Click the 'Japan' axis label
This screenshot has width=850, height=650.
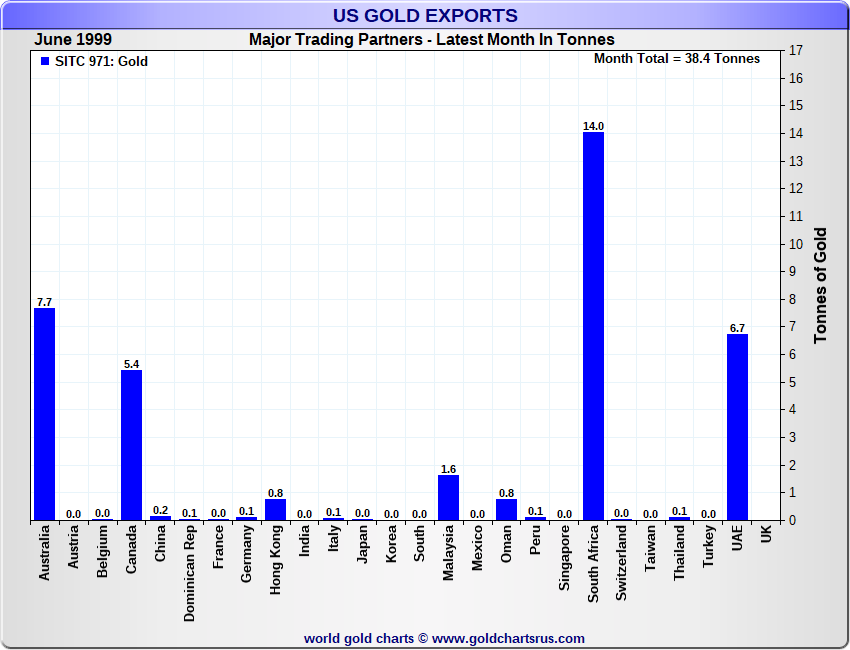coord(362,544)
